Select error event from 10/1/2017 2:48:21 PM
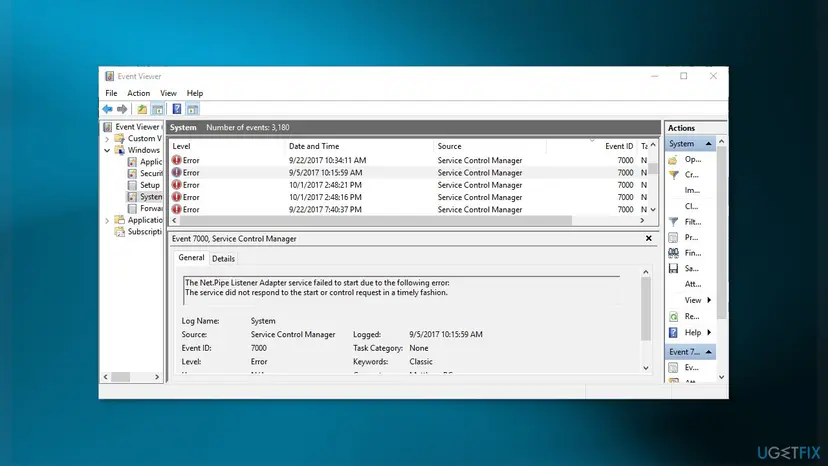The image size is (828, 466). [x=409, y=185]
